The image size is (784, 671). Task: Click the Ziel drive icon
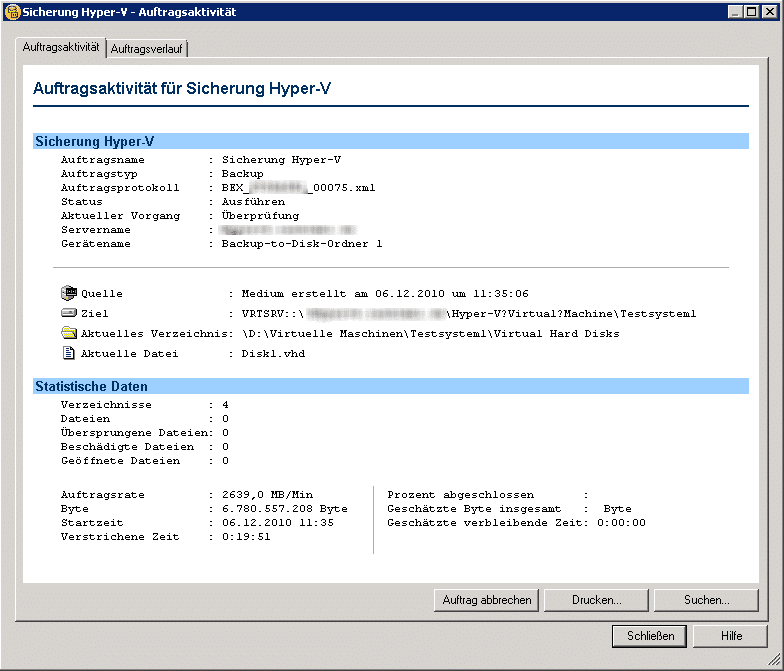pyautogui.click(x=69, y=313)
